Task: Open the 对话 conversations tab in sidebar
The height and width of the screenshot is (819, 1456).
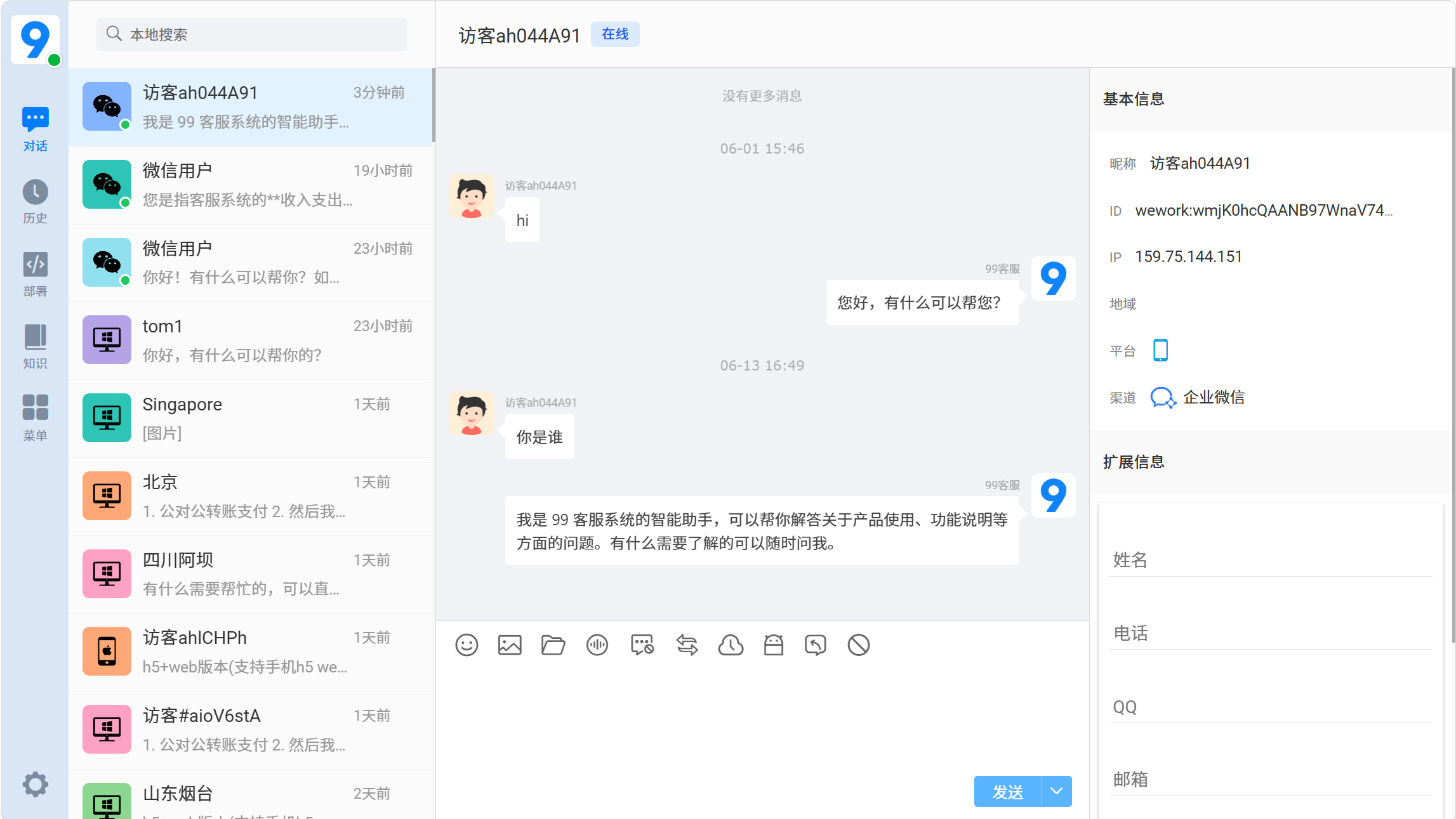Action: [36, 129]
